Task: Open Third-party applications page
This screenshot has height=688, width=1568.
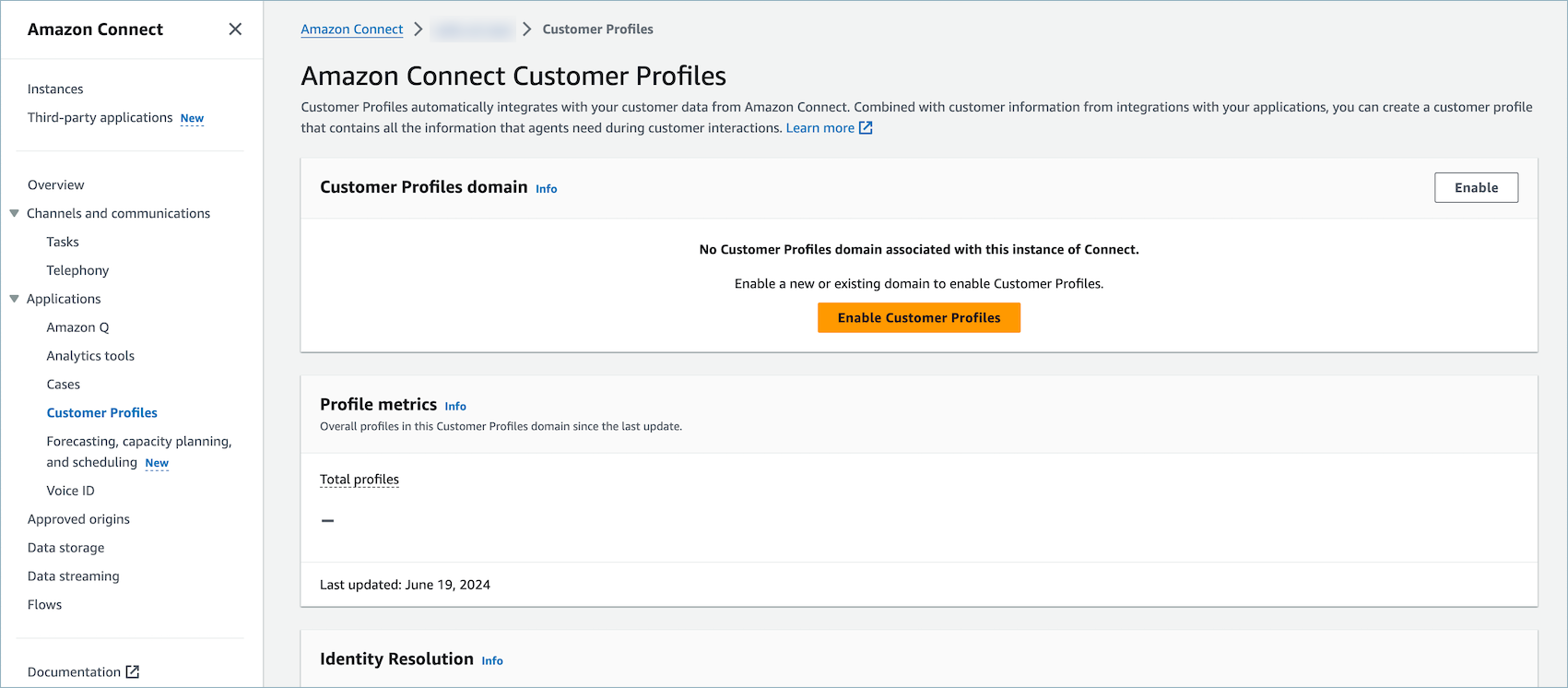Action: (x=100, y=118)
